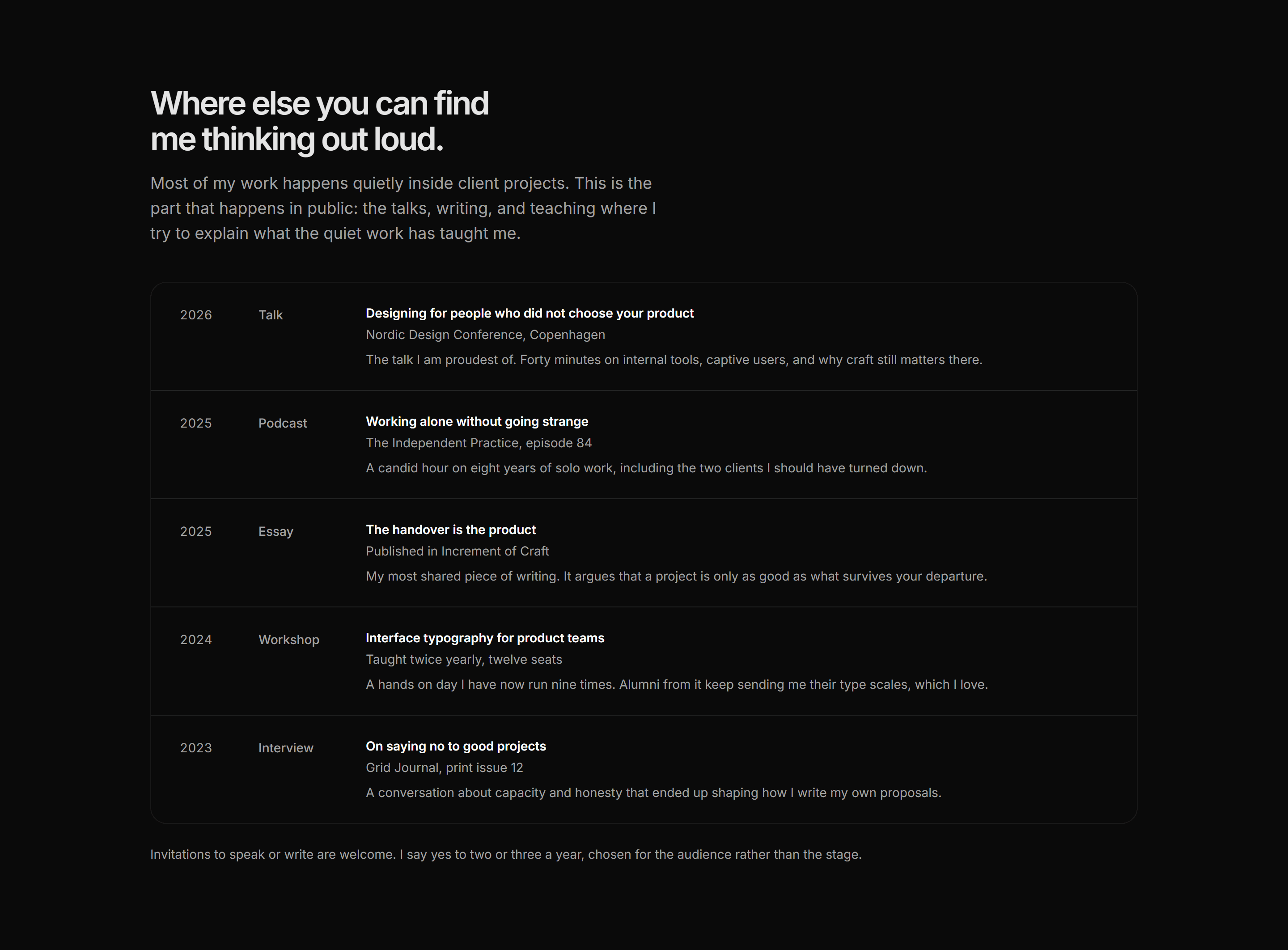This screenshot has height=950, width=1288.
Task: Click the Interview type label
Action: coord(286,747)
